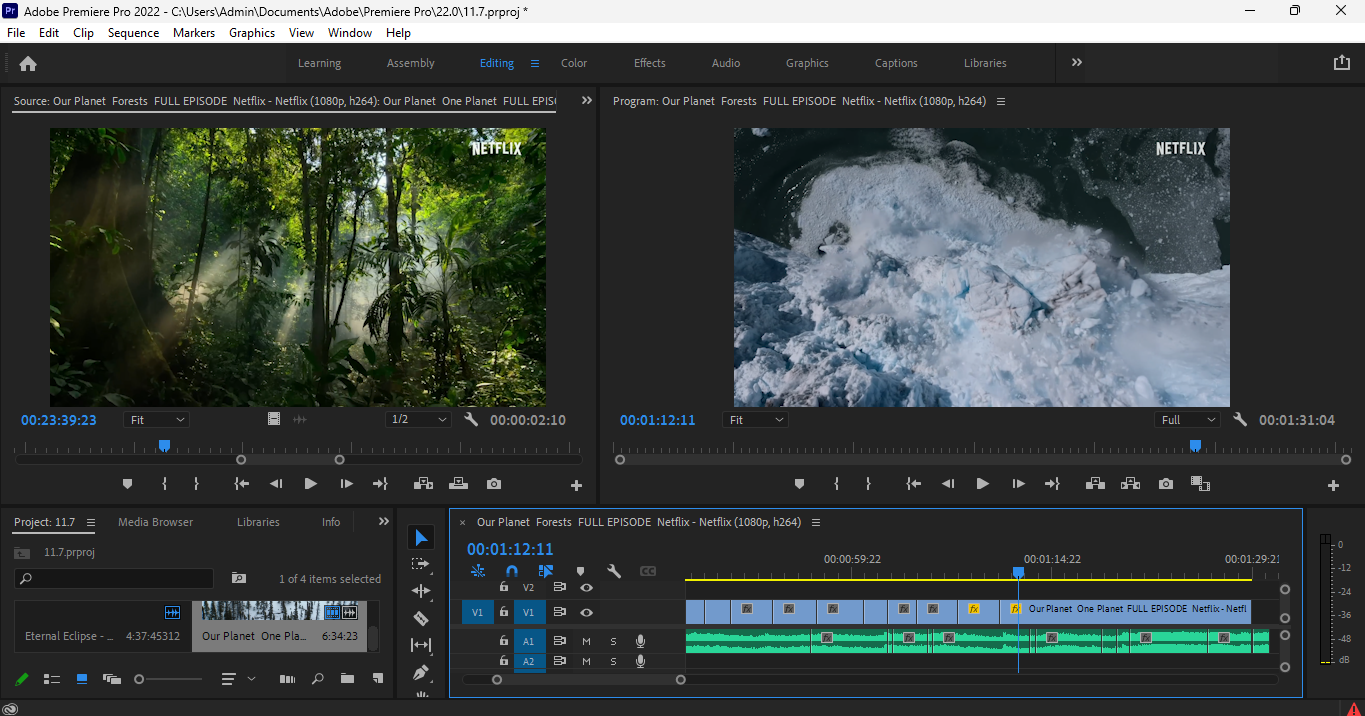Click Export Frame camera in Source monitor

494,484
